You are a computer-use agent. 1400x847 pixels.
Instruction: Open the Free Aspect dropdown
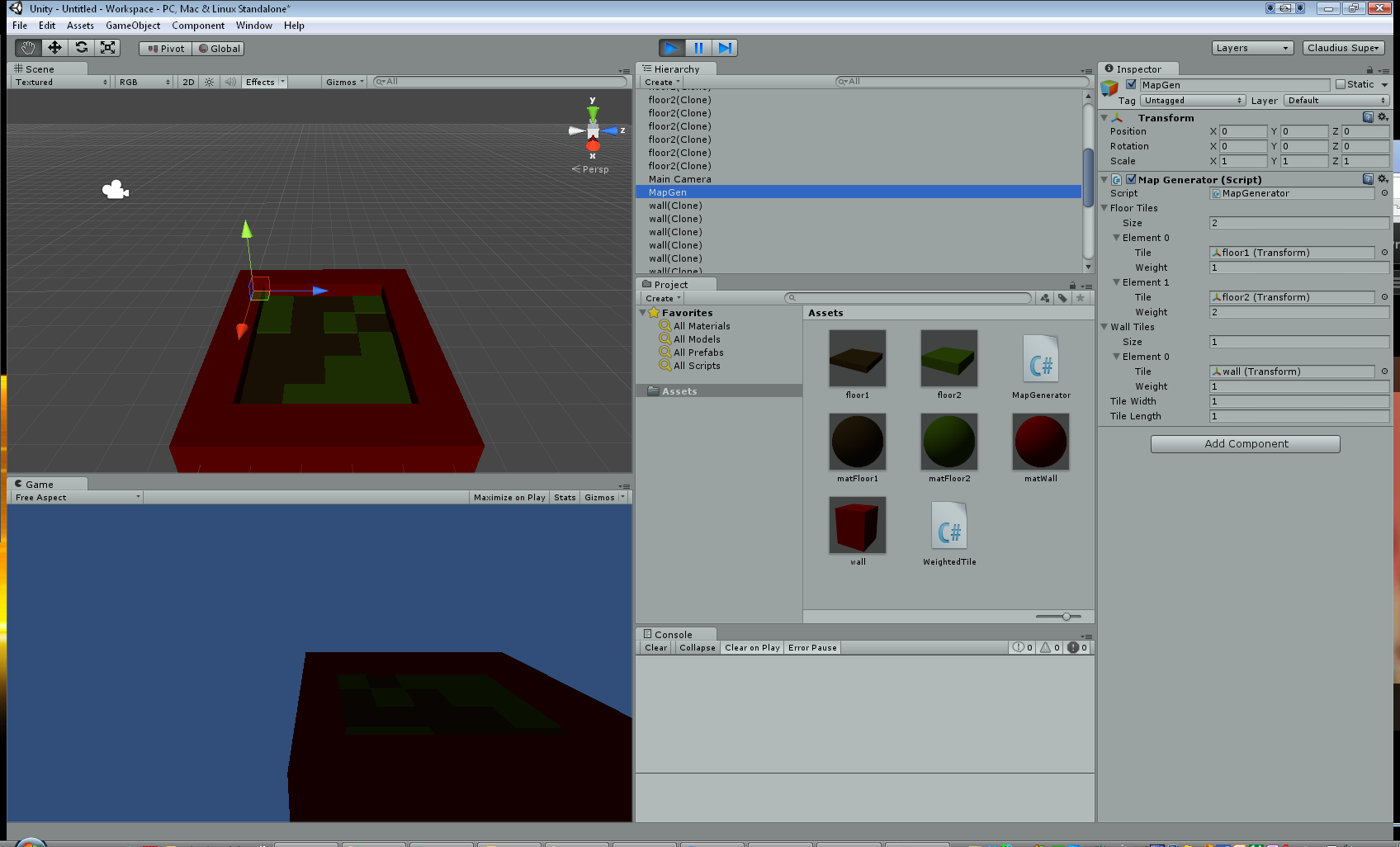[77, 498]
